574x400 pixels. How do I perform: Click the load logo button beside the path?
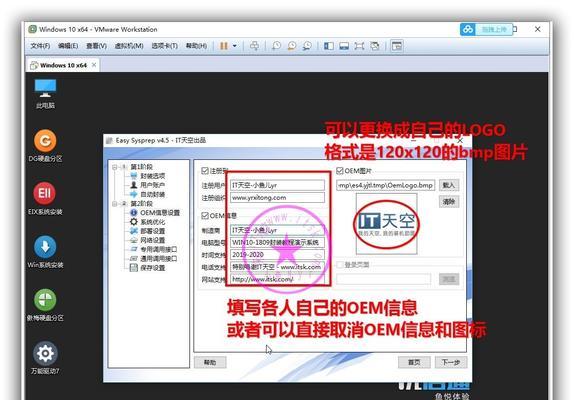click(449, 185)
